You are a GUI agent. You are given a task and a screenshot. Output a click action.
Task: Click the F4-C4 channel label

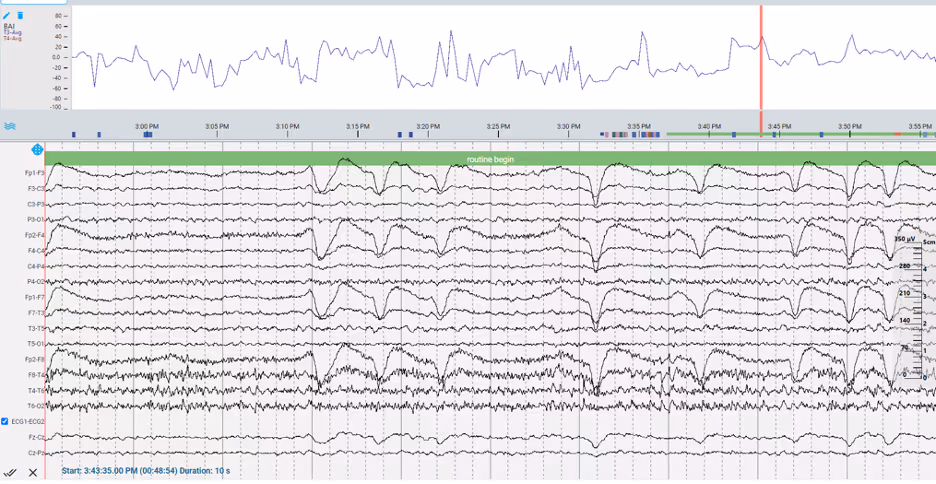[35, 251]
